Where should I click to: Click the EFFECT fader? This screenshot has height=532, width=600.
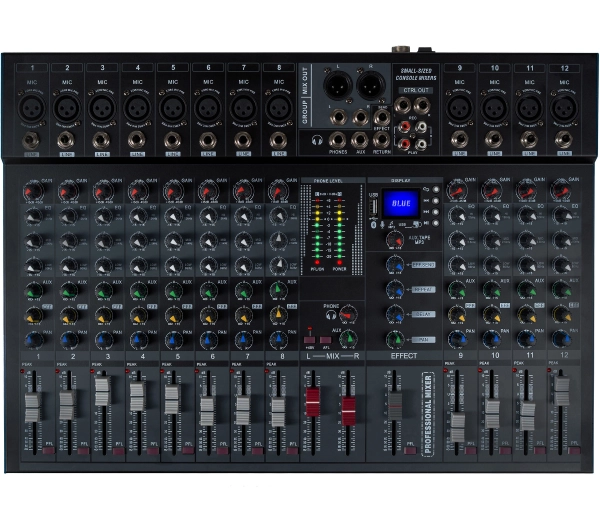click(x=395, y=405)
